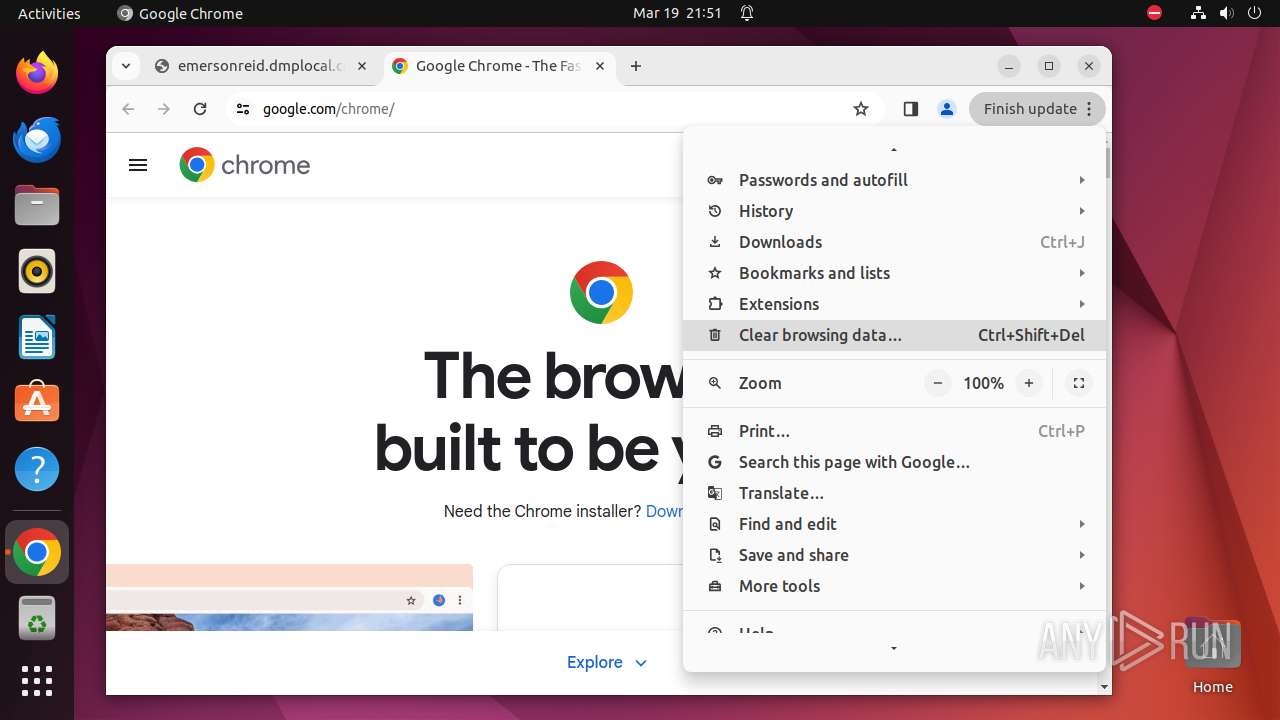The width and height of the screenshot is (1280, 720).
Task: Click the browser preview thumbnail image
Action: pos(289,598)
